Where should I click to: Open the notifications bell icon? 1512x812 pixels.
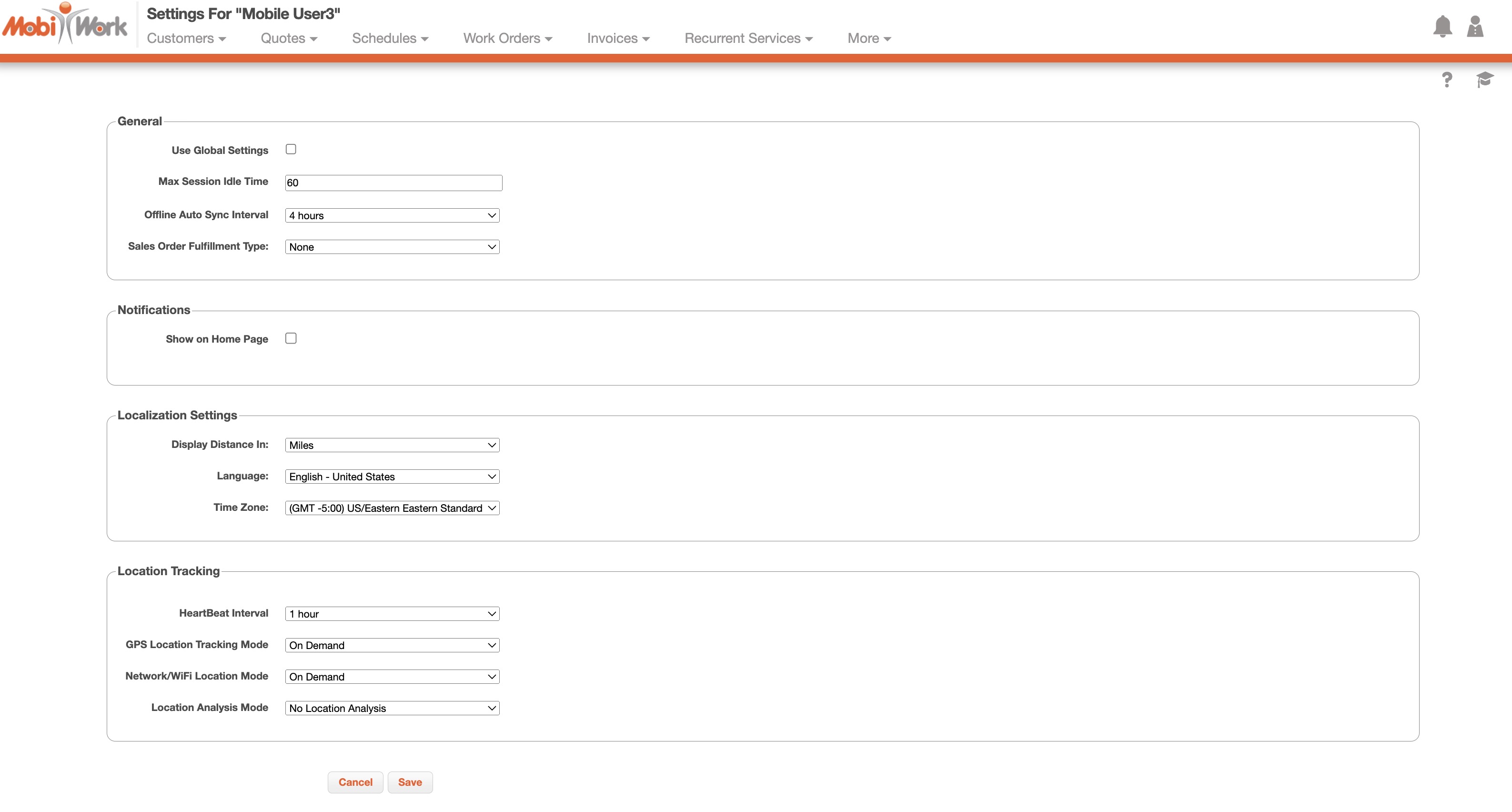pos(1442,27)
